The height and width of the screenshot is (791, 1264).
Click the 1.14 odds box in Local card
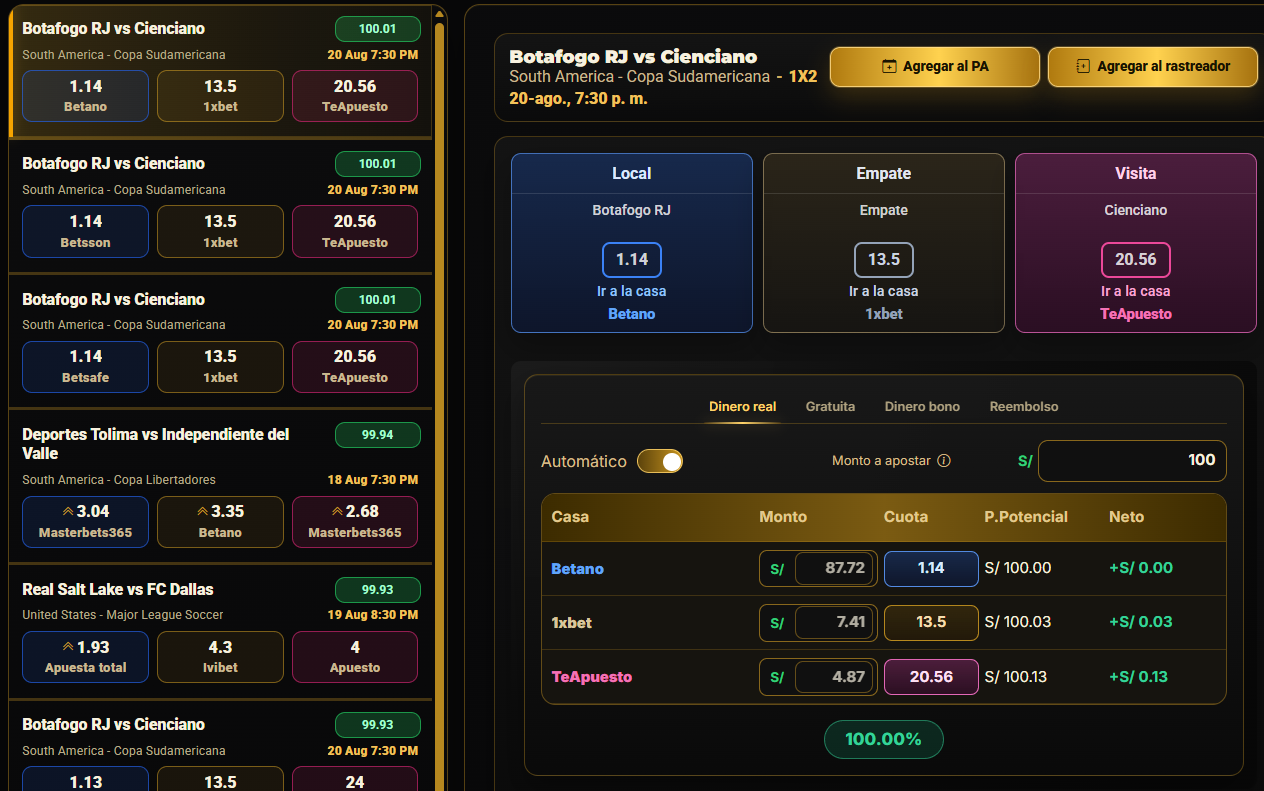632,259
